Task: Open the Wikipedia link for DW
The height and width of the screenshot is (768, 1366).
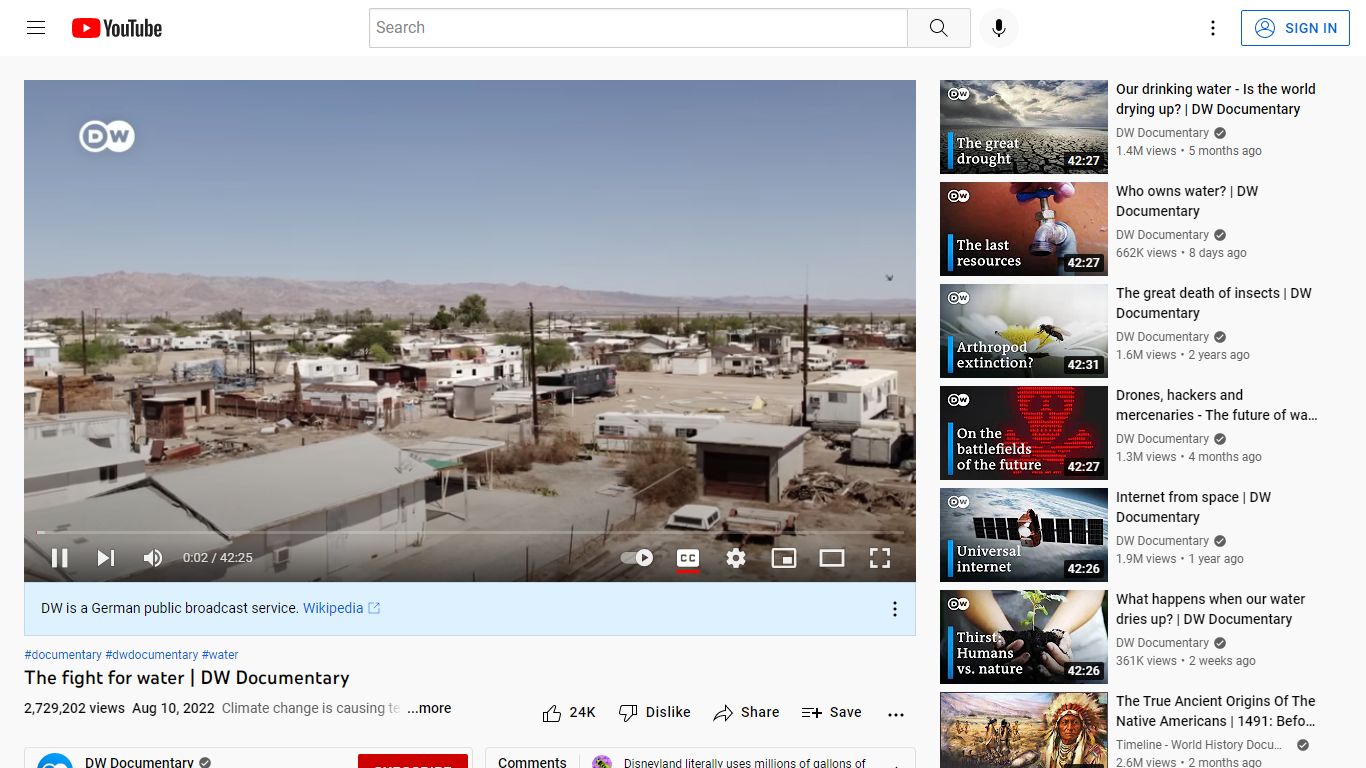Action: pyautogui.click(x=341, y=608)
